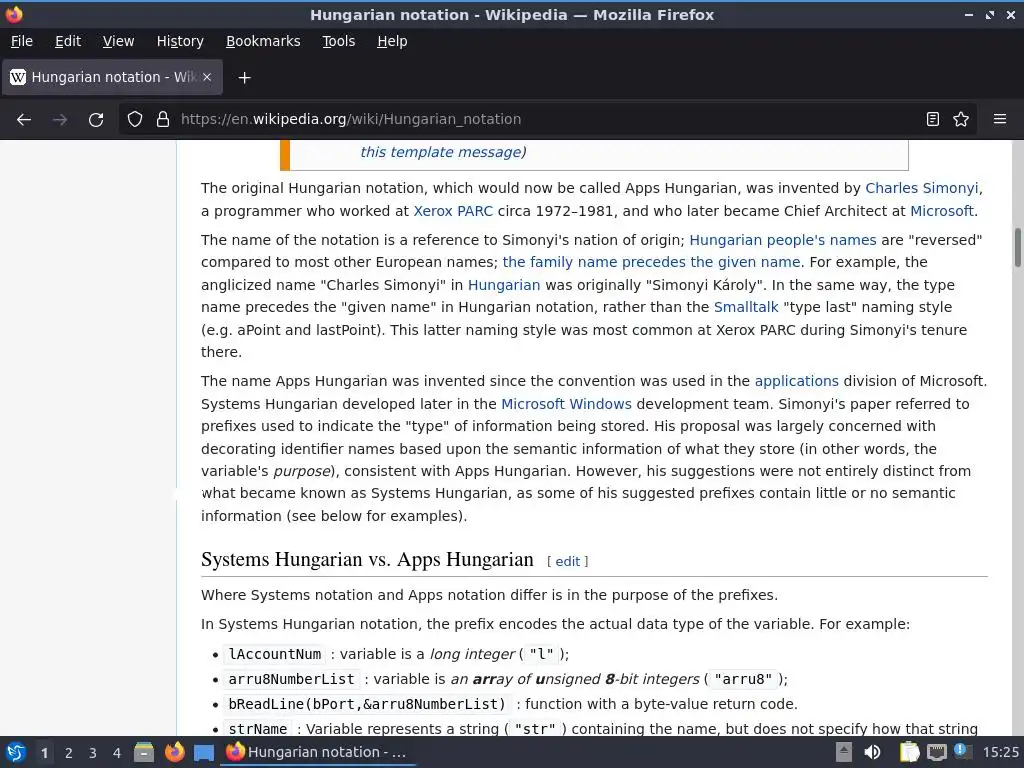1024x768 pixels.
Task: Open the Hungarian language link
Action: coord(504,285)
